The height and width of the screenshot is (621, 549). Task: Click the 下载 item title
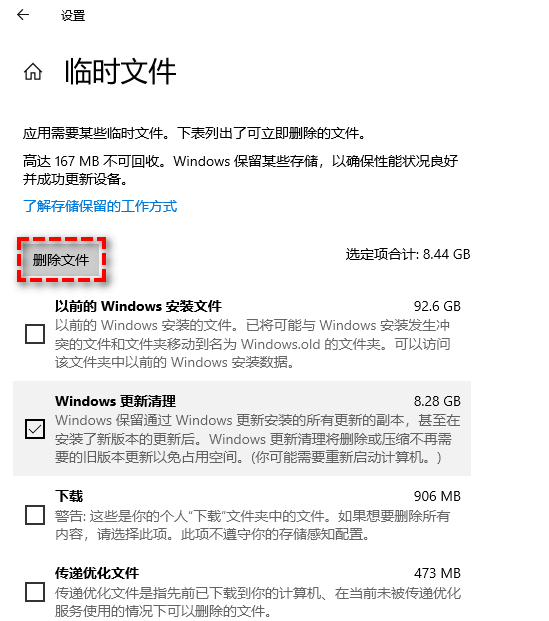point(69,496)
